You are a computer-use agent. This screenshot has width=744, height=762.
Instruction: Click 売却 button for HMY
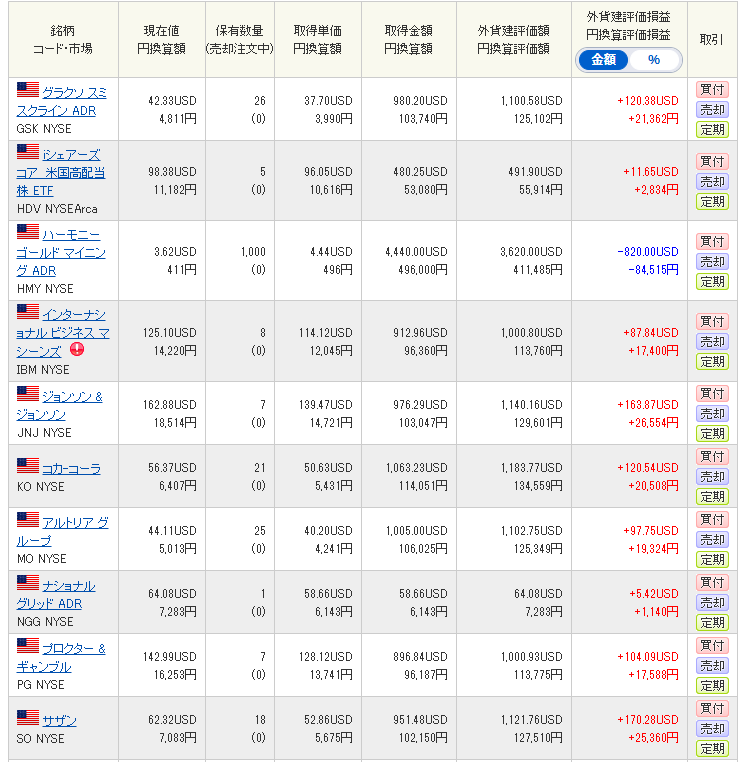(712, 262)
